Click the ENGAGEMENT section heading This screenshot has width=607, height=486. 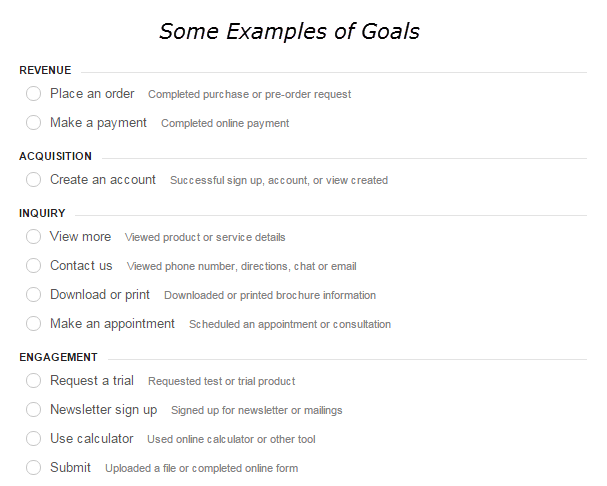point(58,357)
